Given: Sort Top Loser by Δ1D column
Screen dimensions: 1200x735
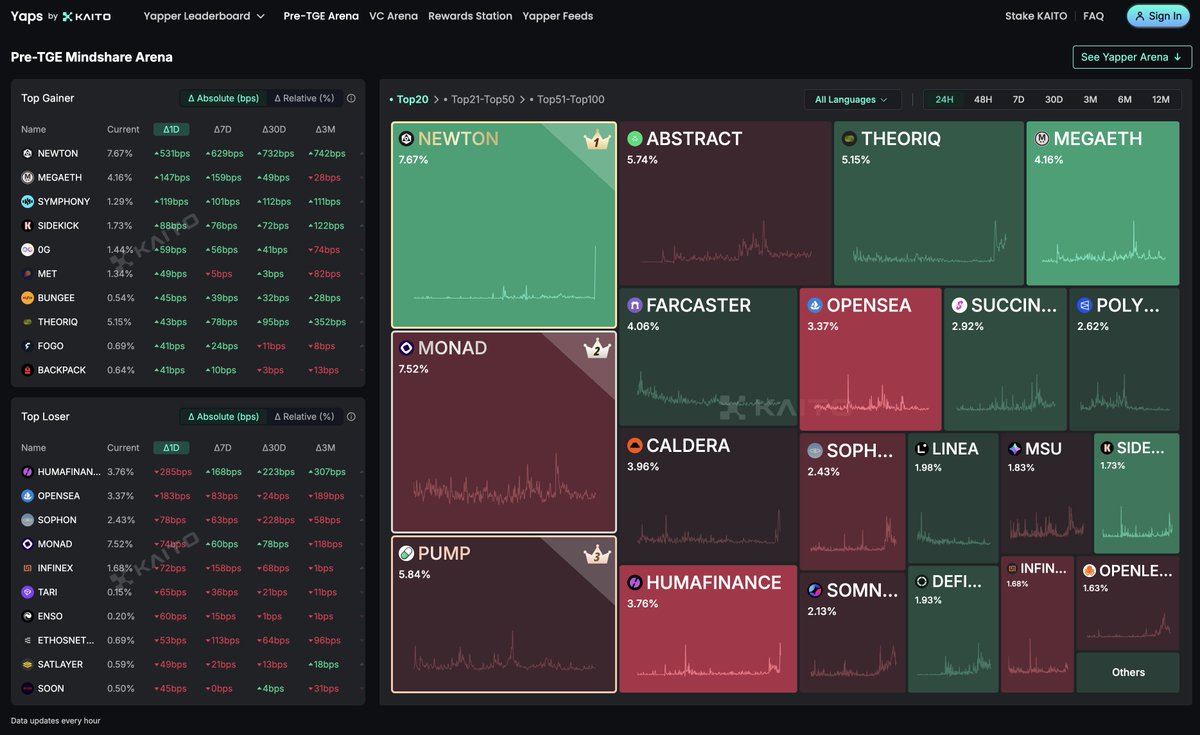Looking at the screenshot, I should point(172,448).
